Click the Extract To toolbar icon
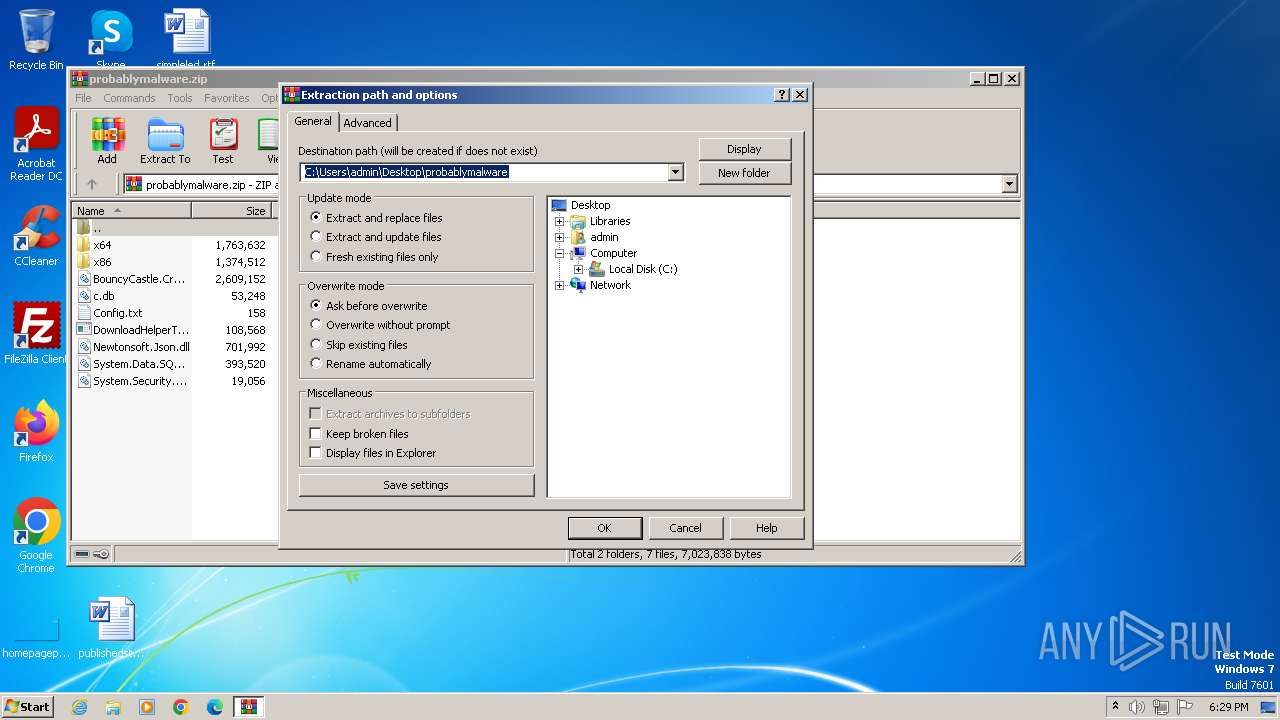This screenshot has height=720, width=1280. 165,141
